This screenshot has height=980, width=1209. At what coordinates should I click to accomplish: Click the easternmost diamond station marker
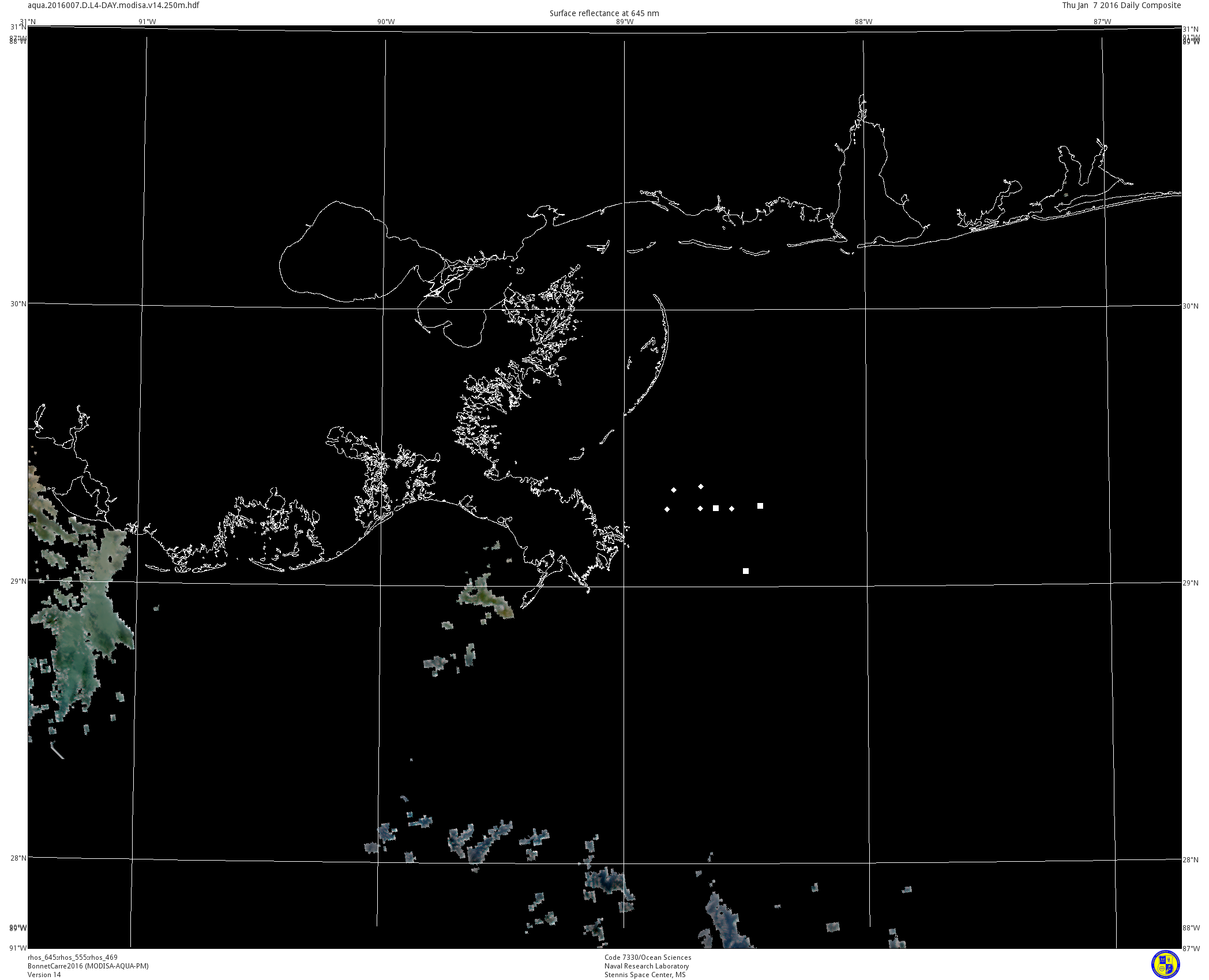(732, 509)
